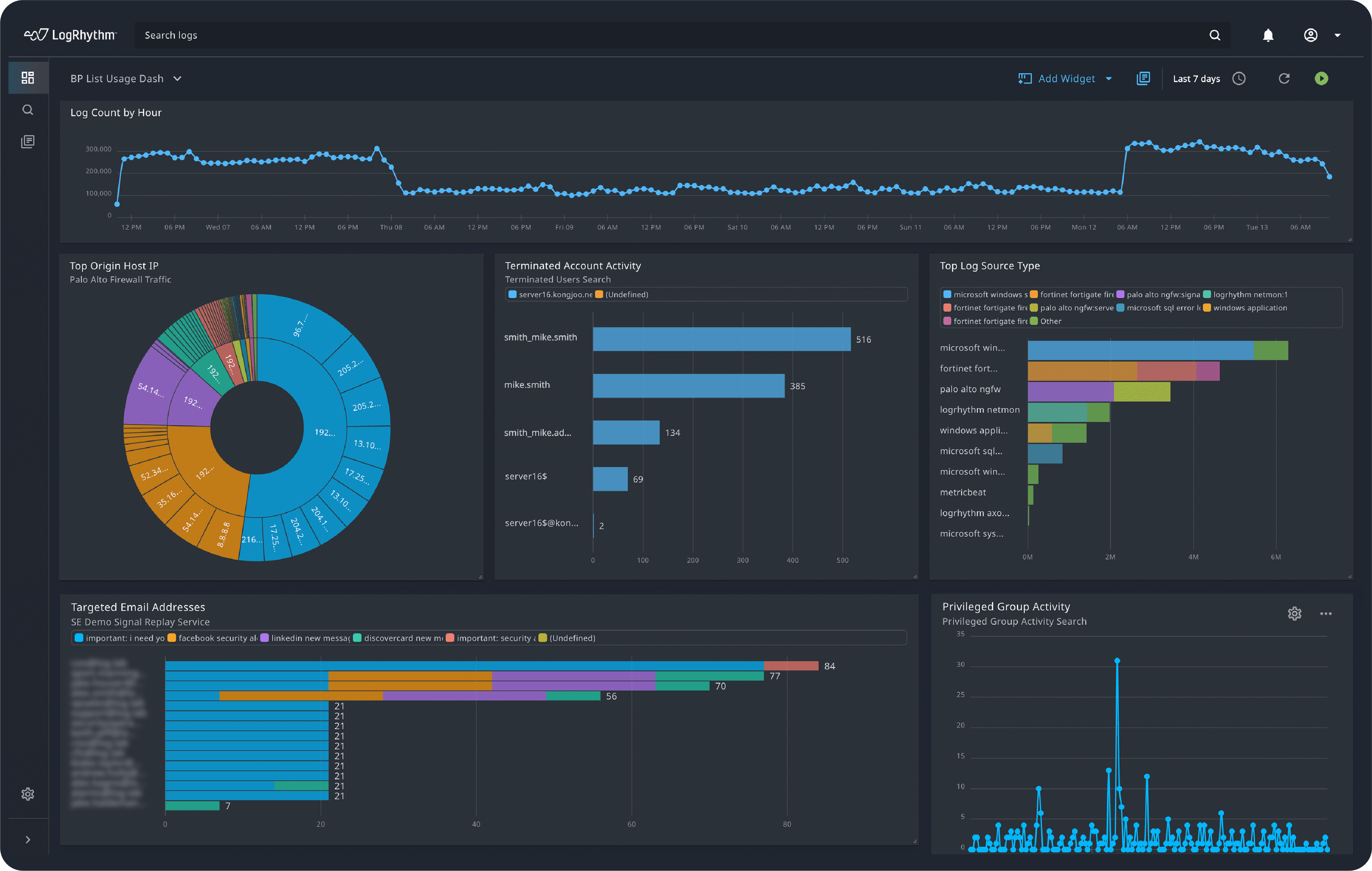Open the user account icon
The width and height of the screenshot is (1372, 871).
click(1311, 35)
